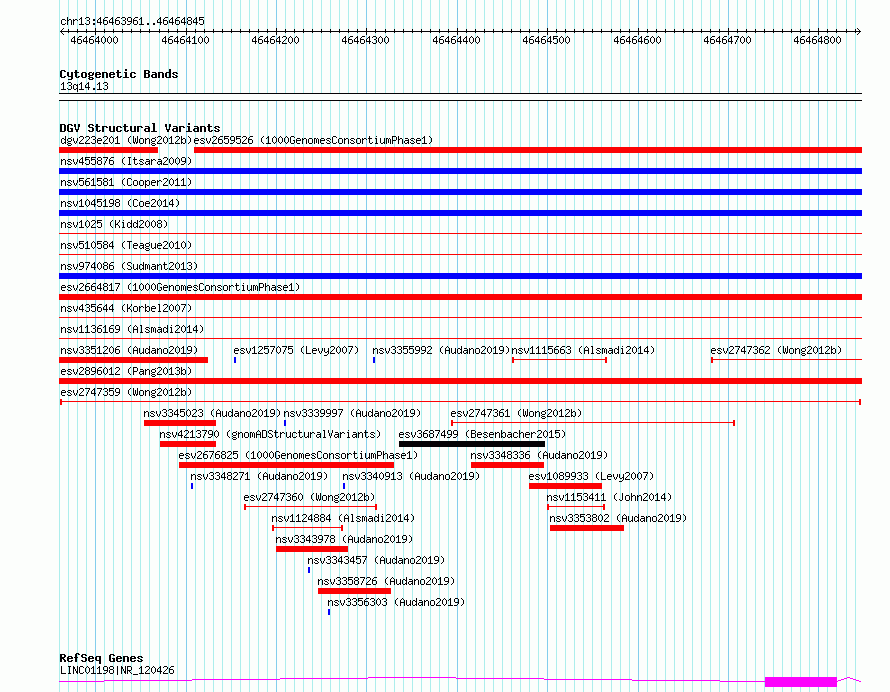Open variant nsv1045198 (Coe2014)
The width and height of the screenshot is (890, 692).
pos(120,203)
